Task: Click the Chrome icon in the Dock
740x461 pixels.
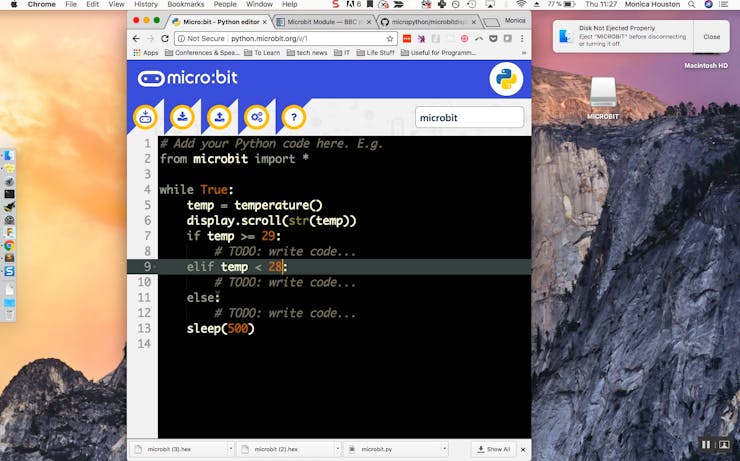Action: tap(9, 245)
